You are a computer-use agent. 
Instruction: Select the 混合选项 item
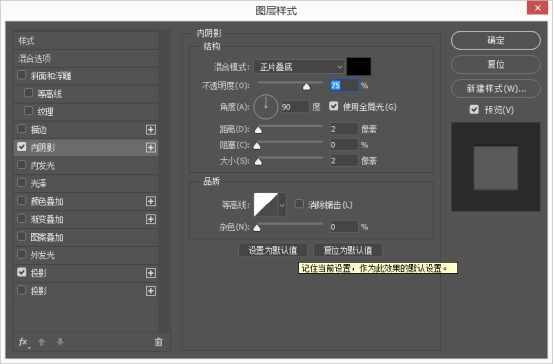coord(86,58)
